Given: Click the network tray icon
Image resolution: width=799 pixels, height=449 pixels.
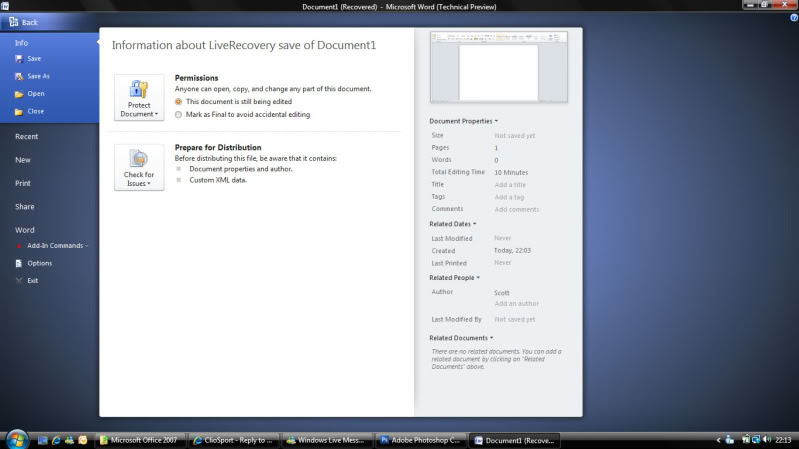Looking at the screenshot, I should [756, 439].
